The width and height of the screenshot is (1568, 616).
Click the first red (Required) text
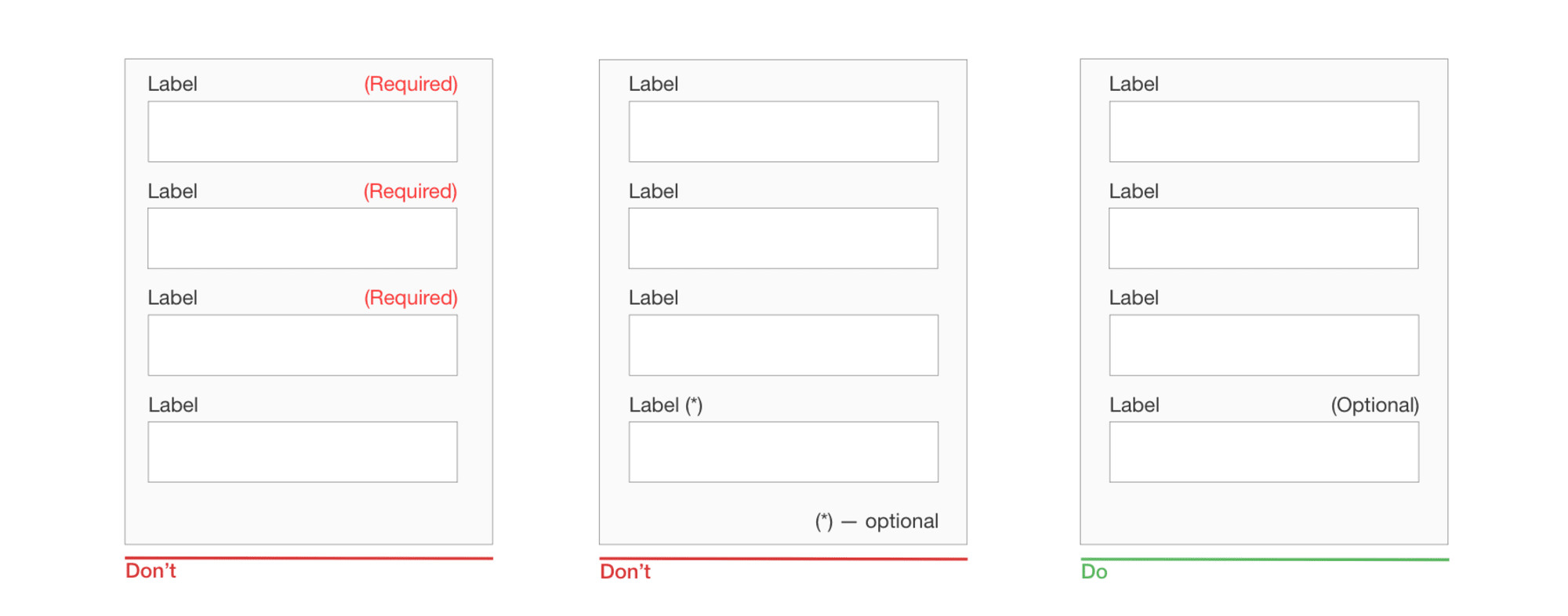point(411,84)
